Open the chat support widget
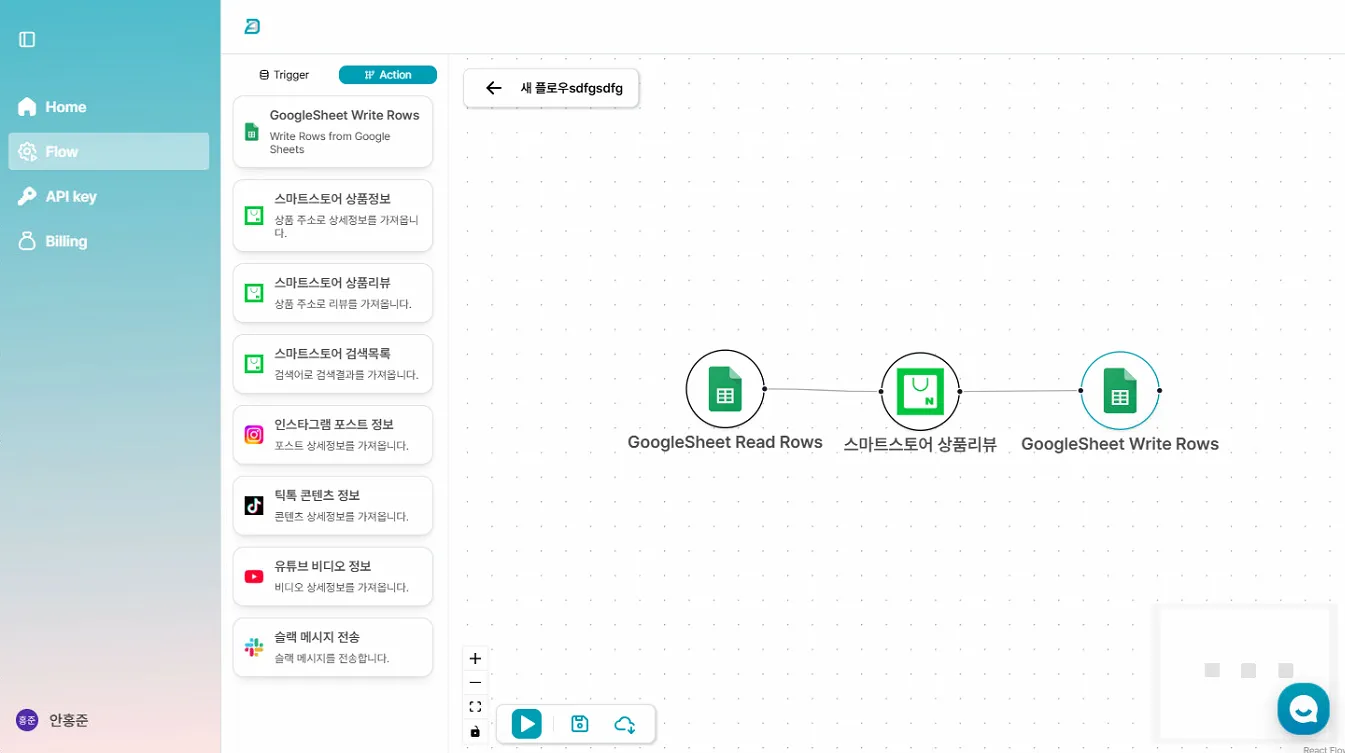This screenshot has width=1345, height=753. point(1302,708)
